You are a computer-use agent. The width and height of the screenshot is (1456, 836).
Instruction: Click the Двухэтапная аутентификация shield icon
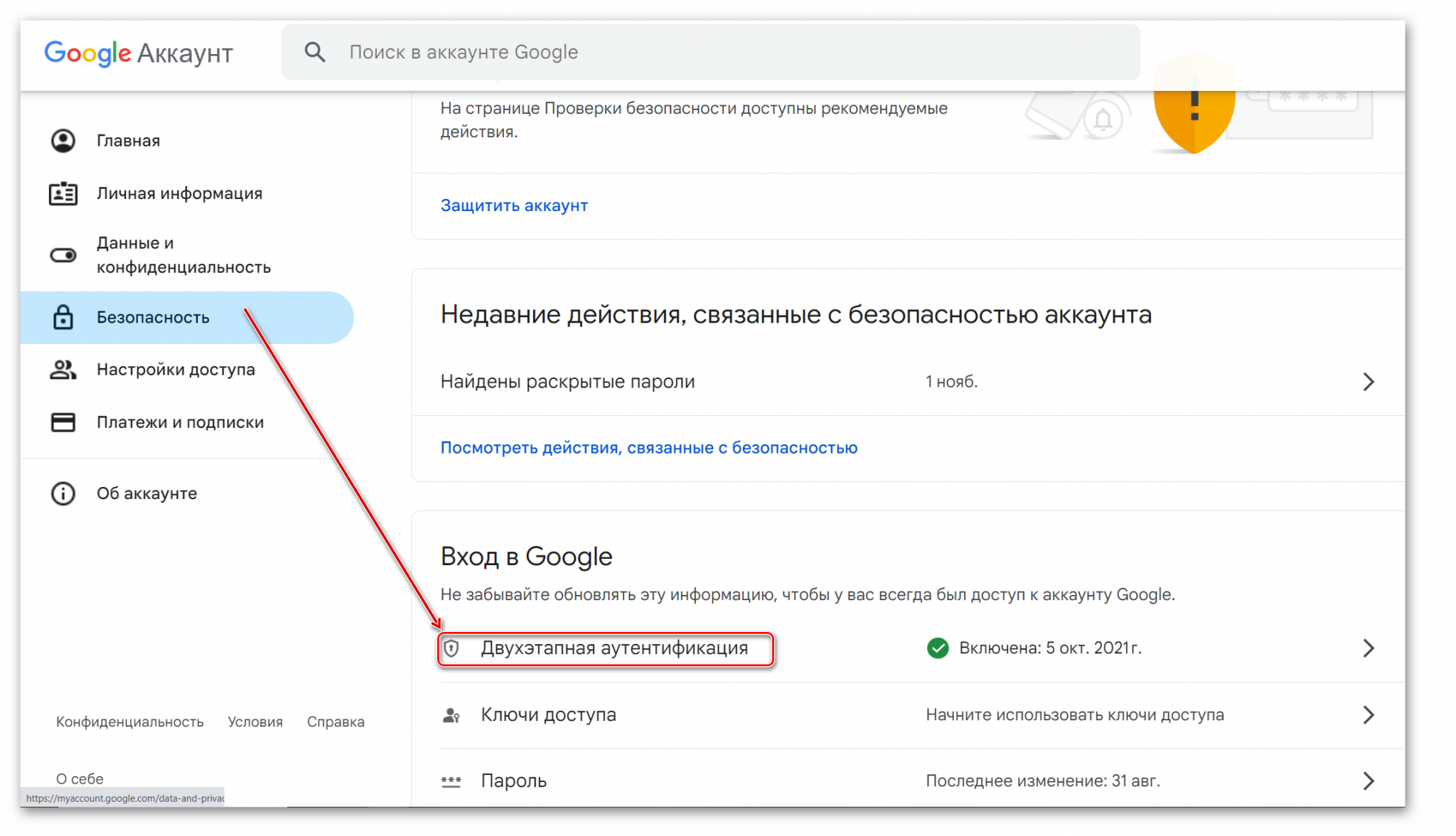point(451,648)
